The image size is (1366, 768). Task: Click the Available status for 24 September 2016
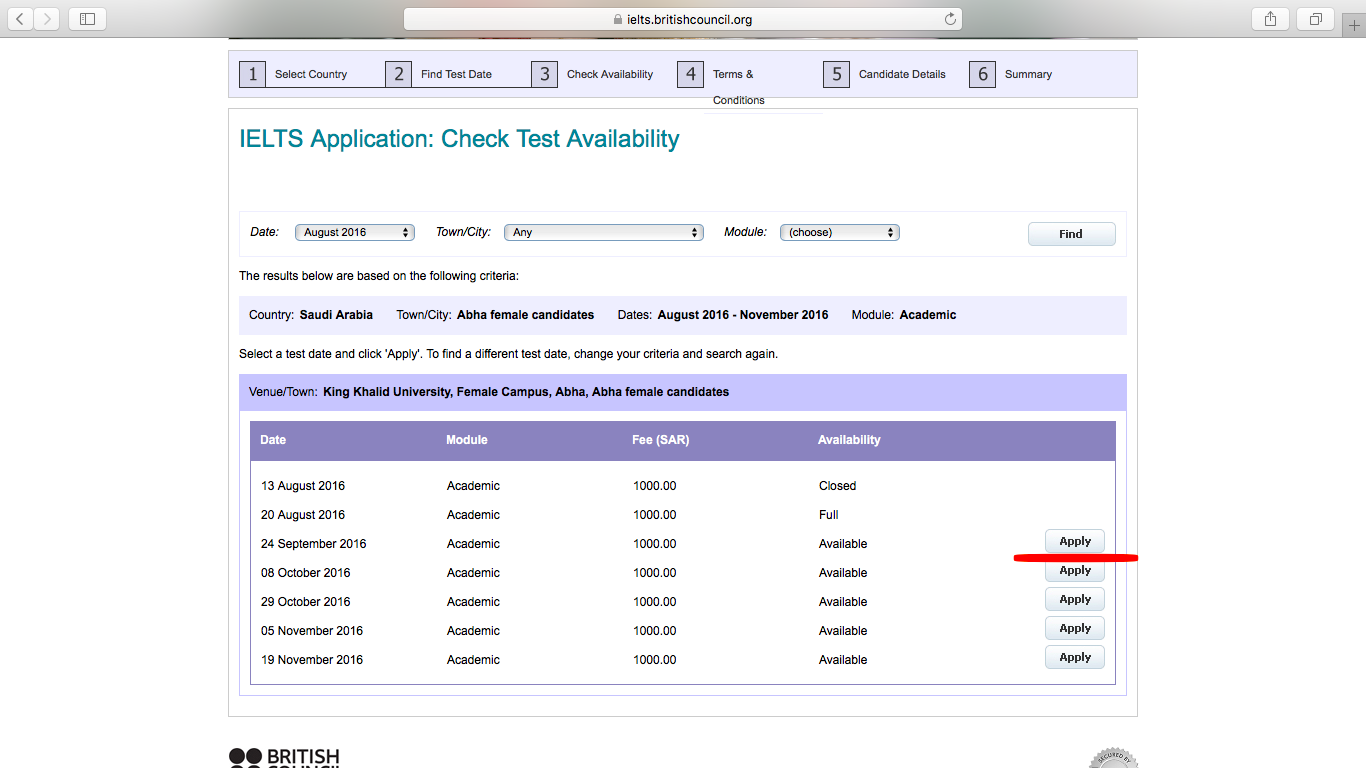click(843, 544)
